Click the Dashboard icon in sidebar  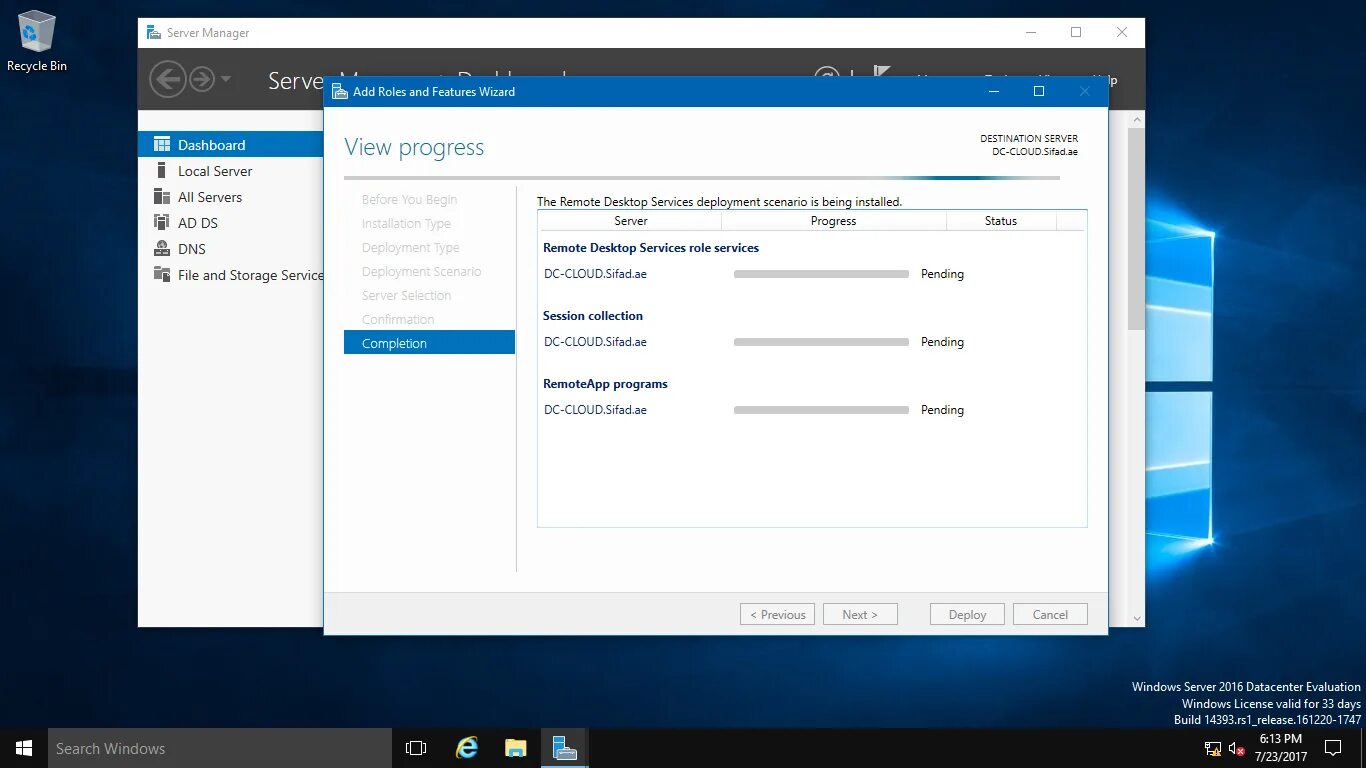point(161,145)
